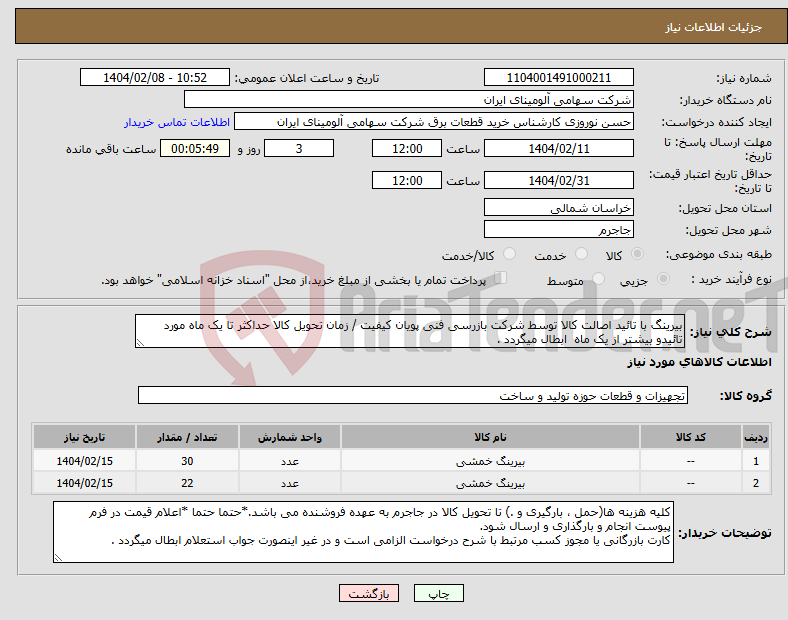Click the response deadline time 12:00 field
788x620 pixels.
[407, 149]
